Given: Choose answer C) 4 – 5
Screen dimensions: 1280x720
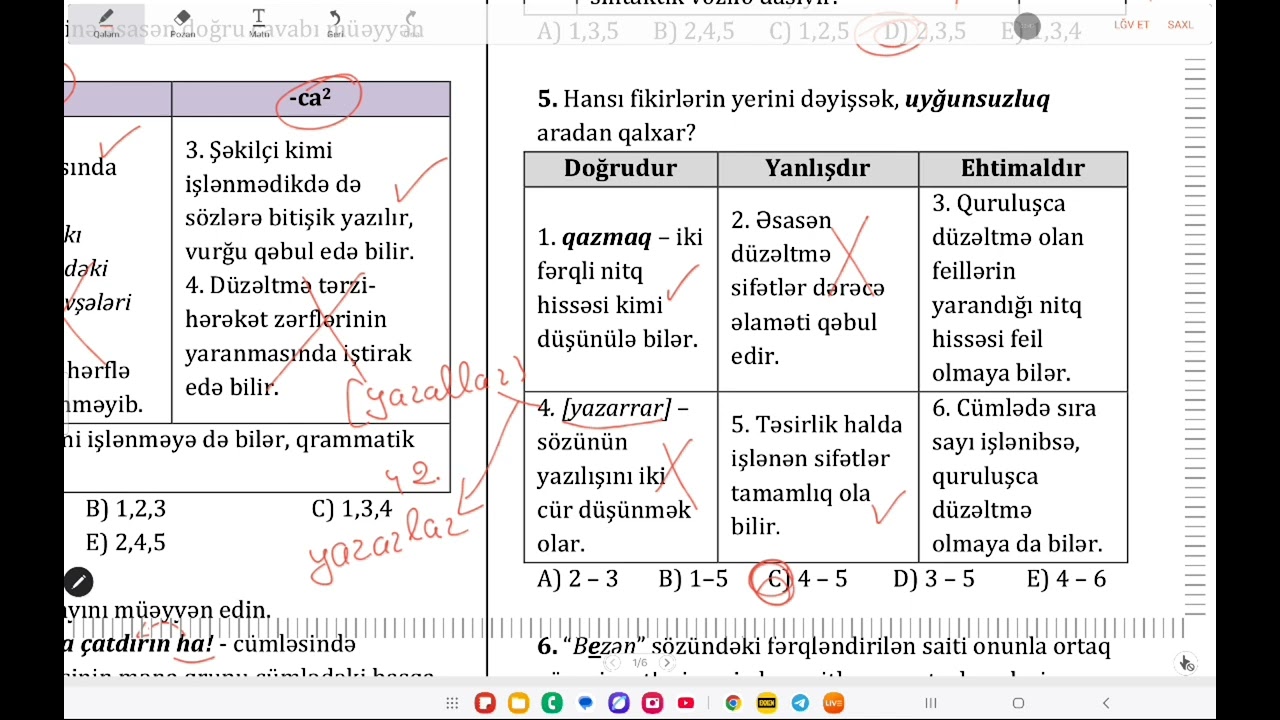Looking at the screenshot, I should (806, 579).
